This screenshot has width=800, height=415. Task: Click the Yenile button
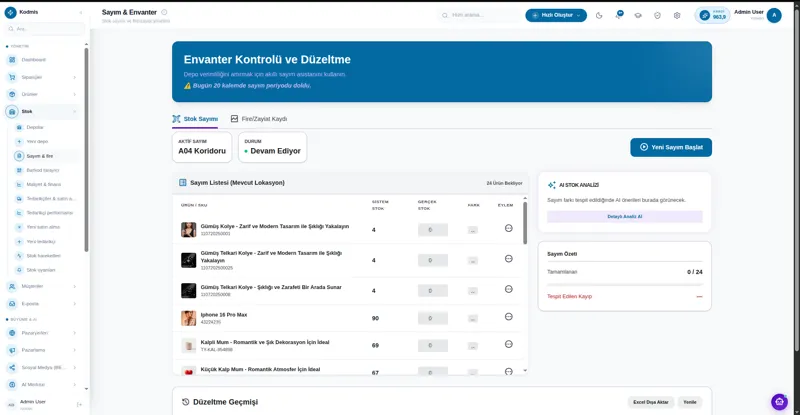[690, 402]
